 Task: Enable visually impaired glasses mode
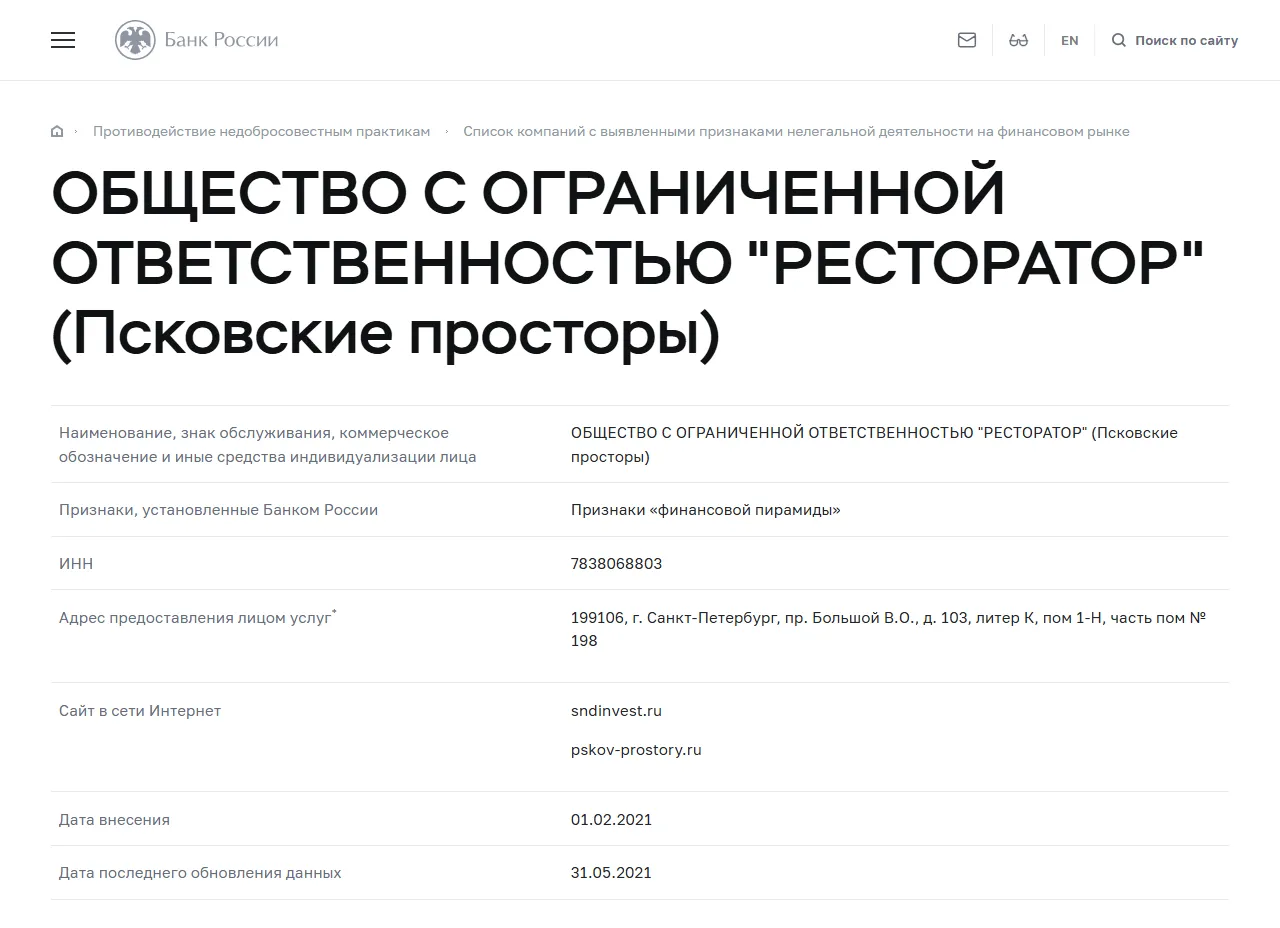[x=1018, y=40]
